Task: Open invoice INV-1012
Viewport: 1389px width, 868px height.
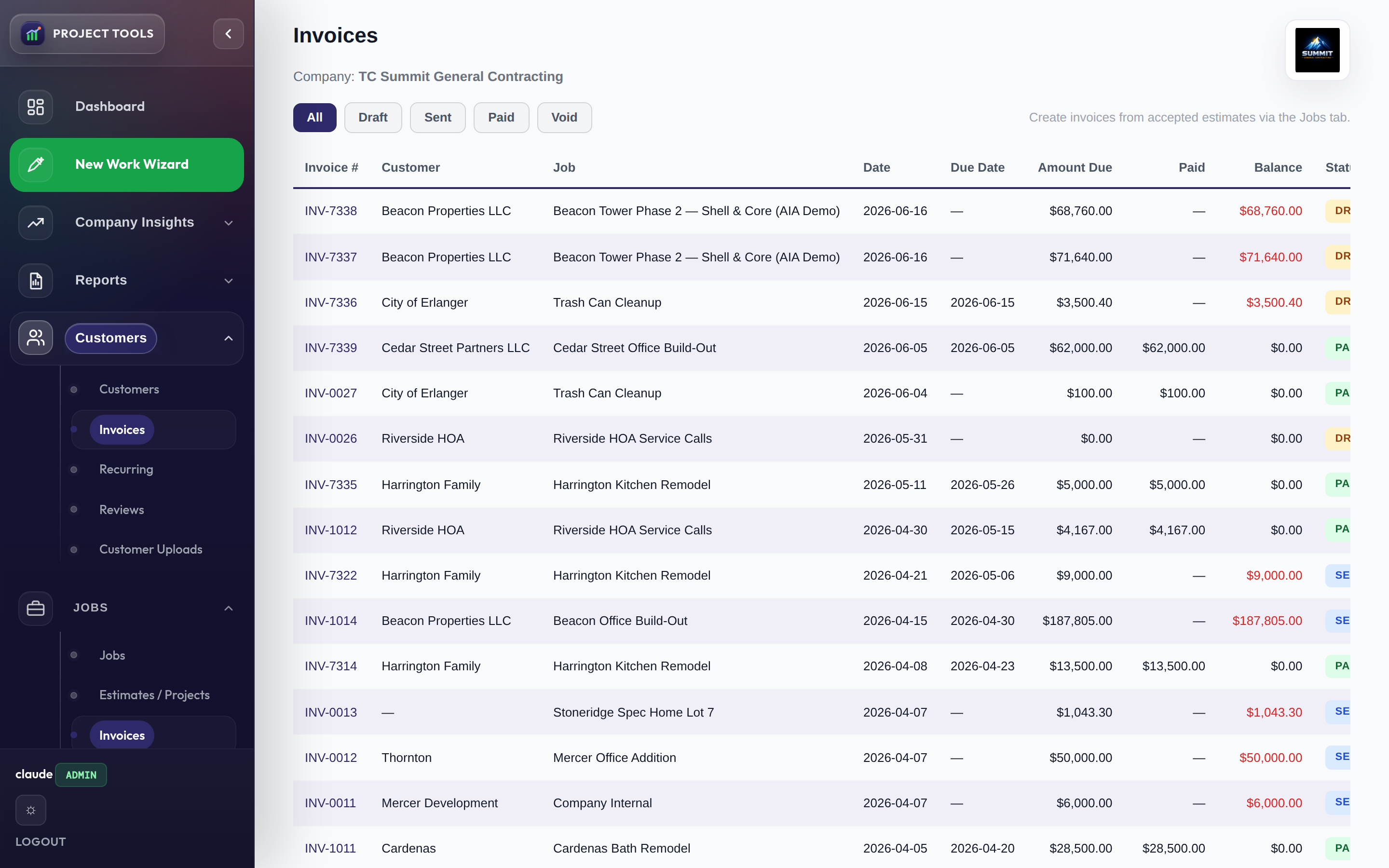Action: [330, 530]
